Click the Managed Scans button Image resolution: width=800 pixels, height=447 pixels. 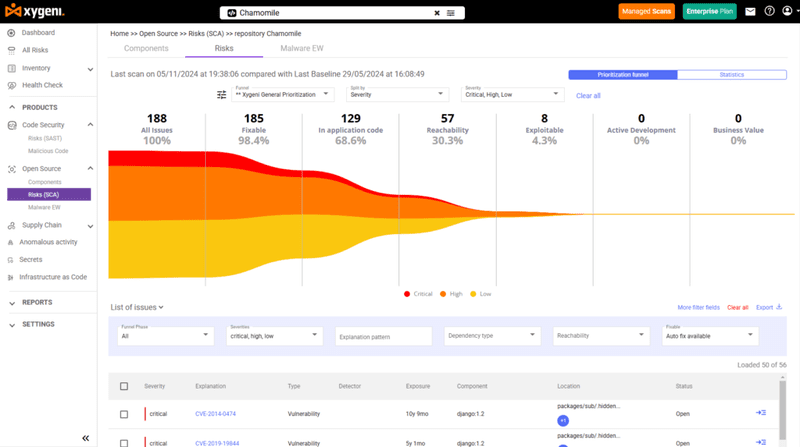point(648,12)
